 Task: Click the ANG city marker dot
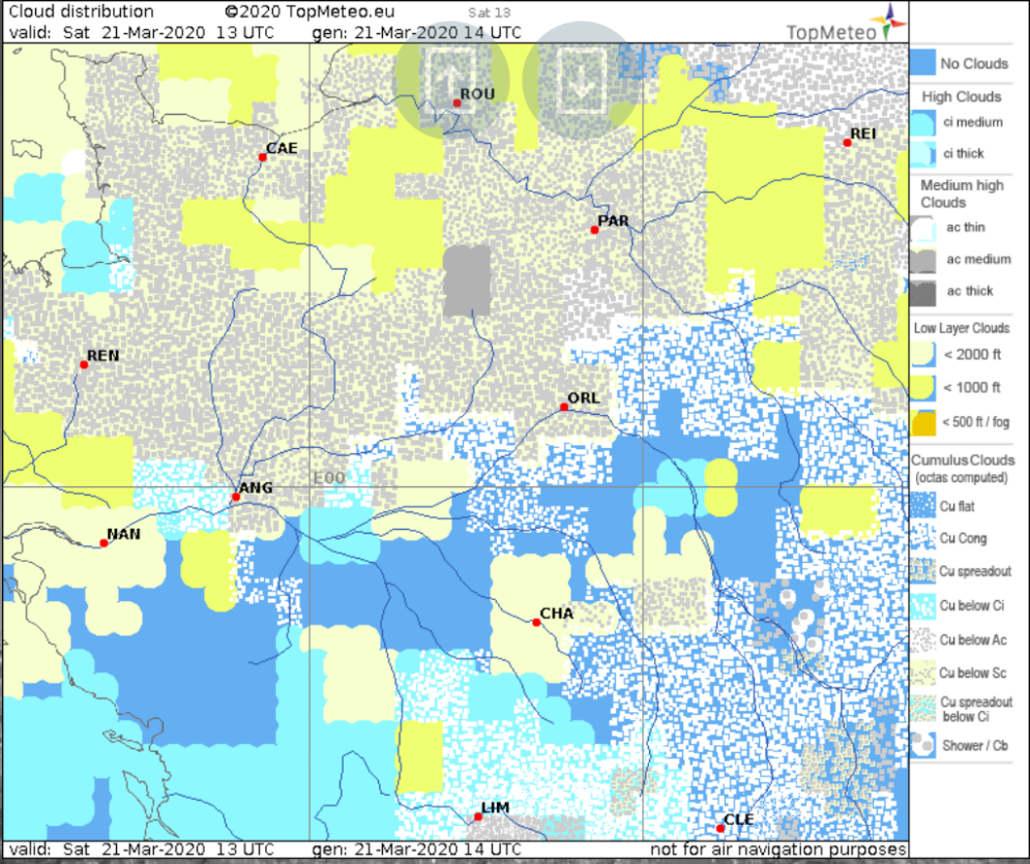236,497
